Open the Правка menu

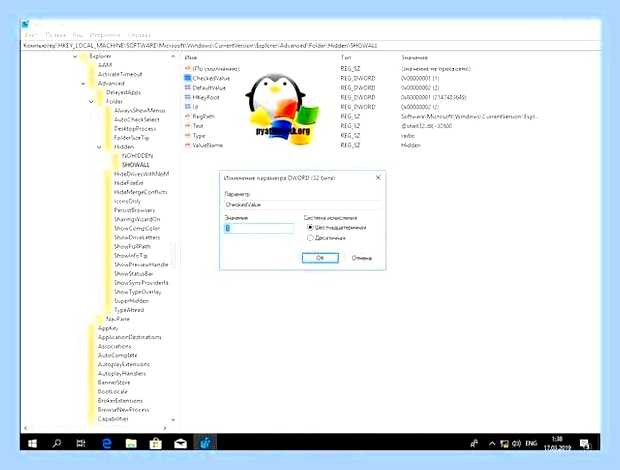(x=55, y=35)
